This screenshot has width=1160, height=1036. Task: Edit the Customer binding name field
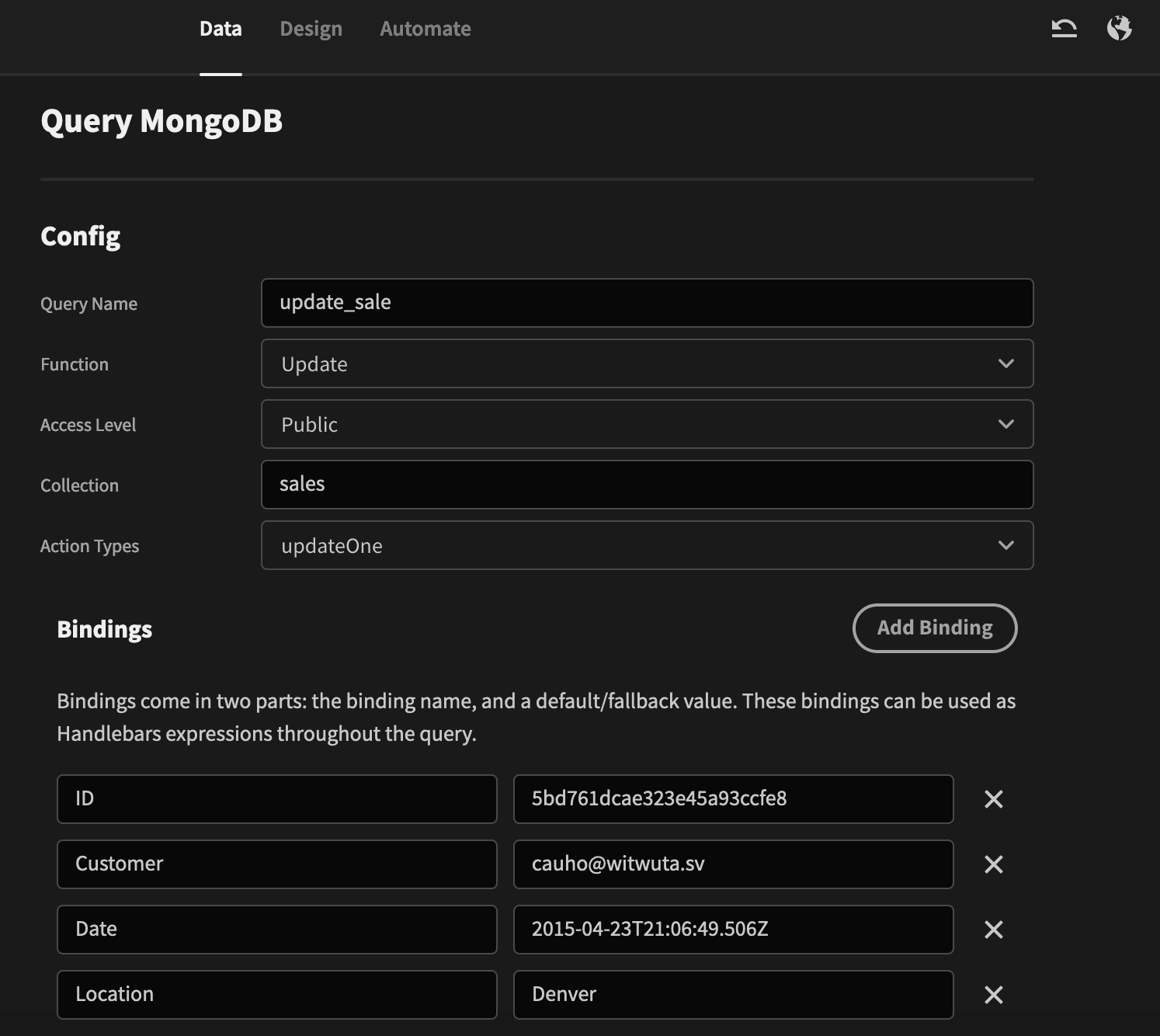click(x=276, y=864)
